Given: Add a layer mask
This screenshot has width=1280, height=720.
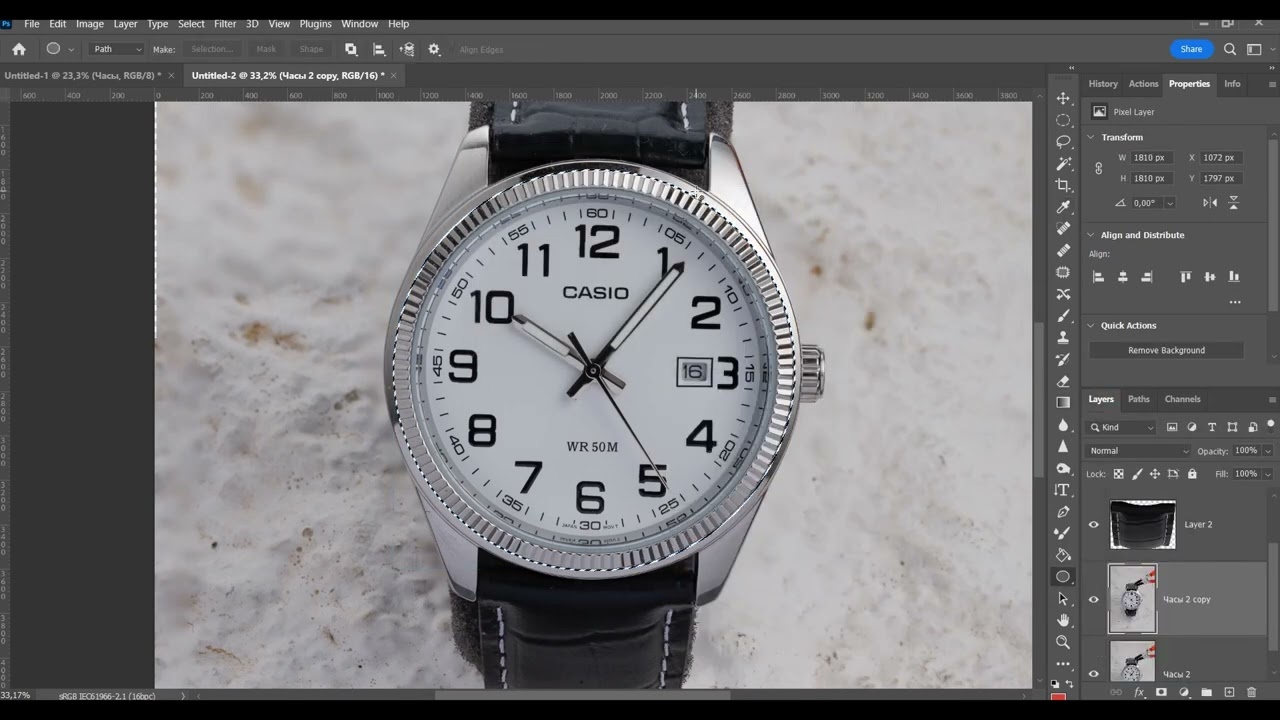Looking at the screenshot, I should [1161, 692].
